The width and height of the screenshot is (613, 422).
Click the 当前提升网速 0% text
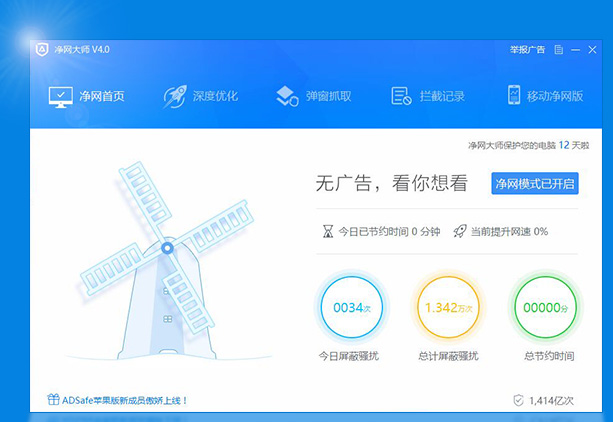coord(509,232)
